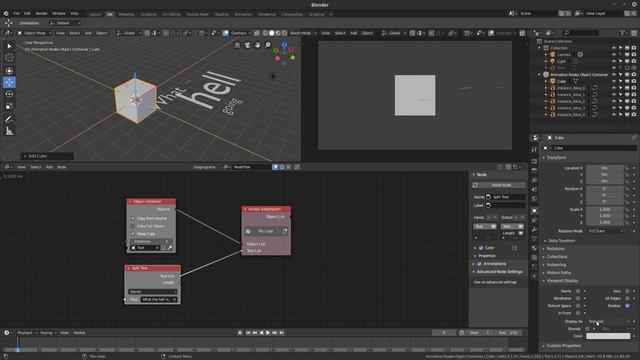Toggle overlays icon in left viewport

pyautogui.click(x=226, y=33)
